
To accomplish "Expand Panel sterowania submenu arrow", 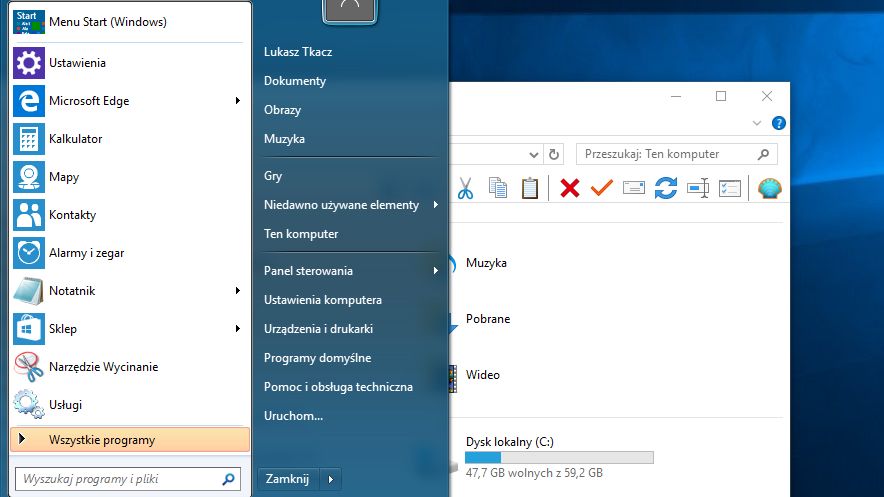I will (x=435, y=270).
